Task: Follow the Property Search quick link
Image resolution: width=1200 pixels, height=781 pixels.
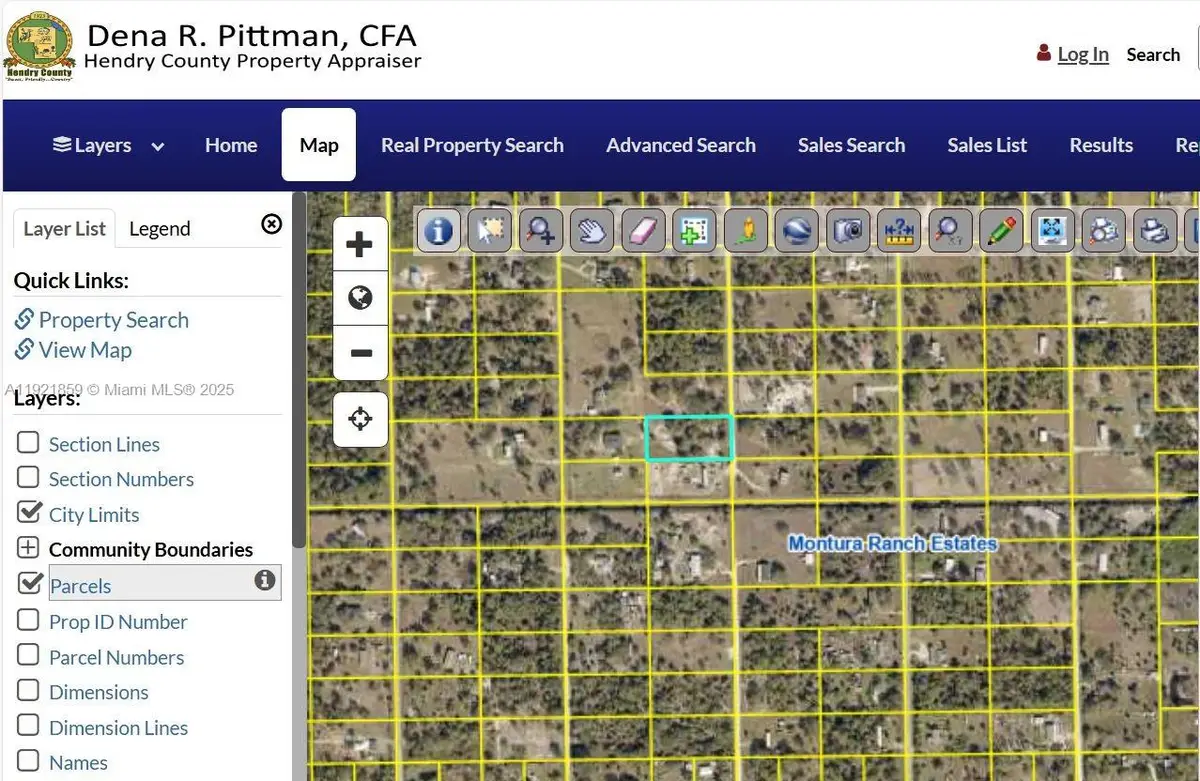Action: pos(113,319)
